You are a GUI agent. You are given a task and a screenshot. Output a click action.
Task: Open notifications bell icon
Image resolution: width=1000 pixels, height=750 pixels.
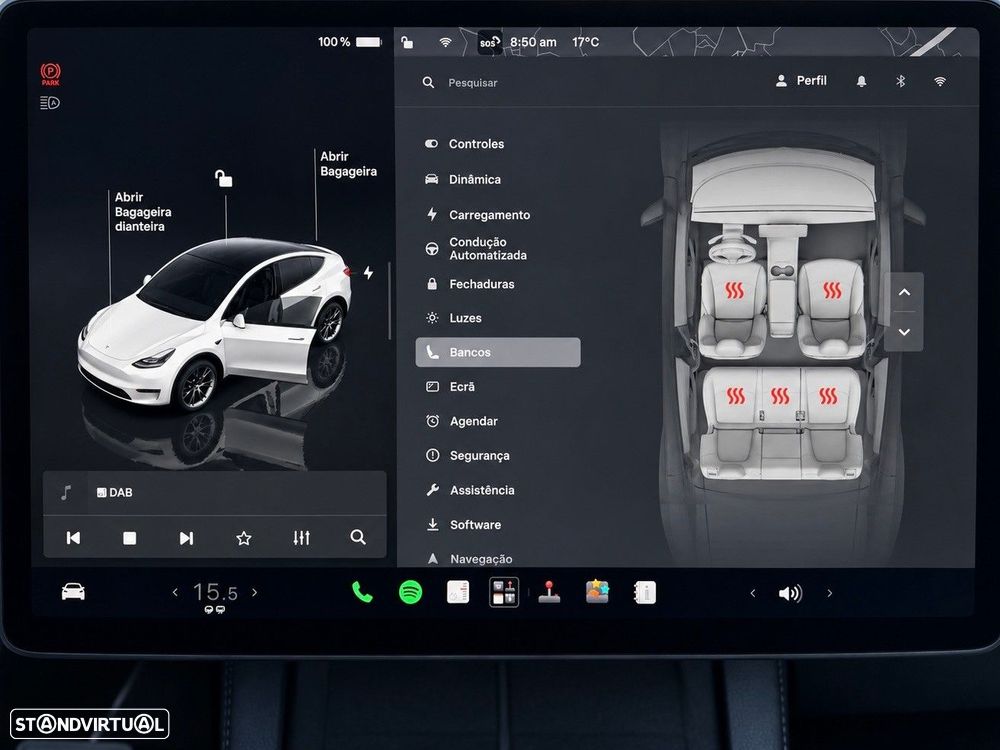click(x=862, y=82)
